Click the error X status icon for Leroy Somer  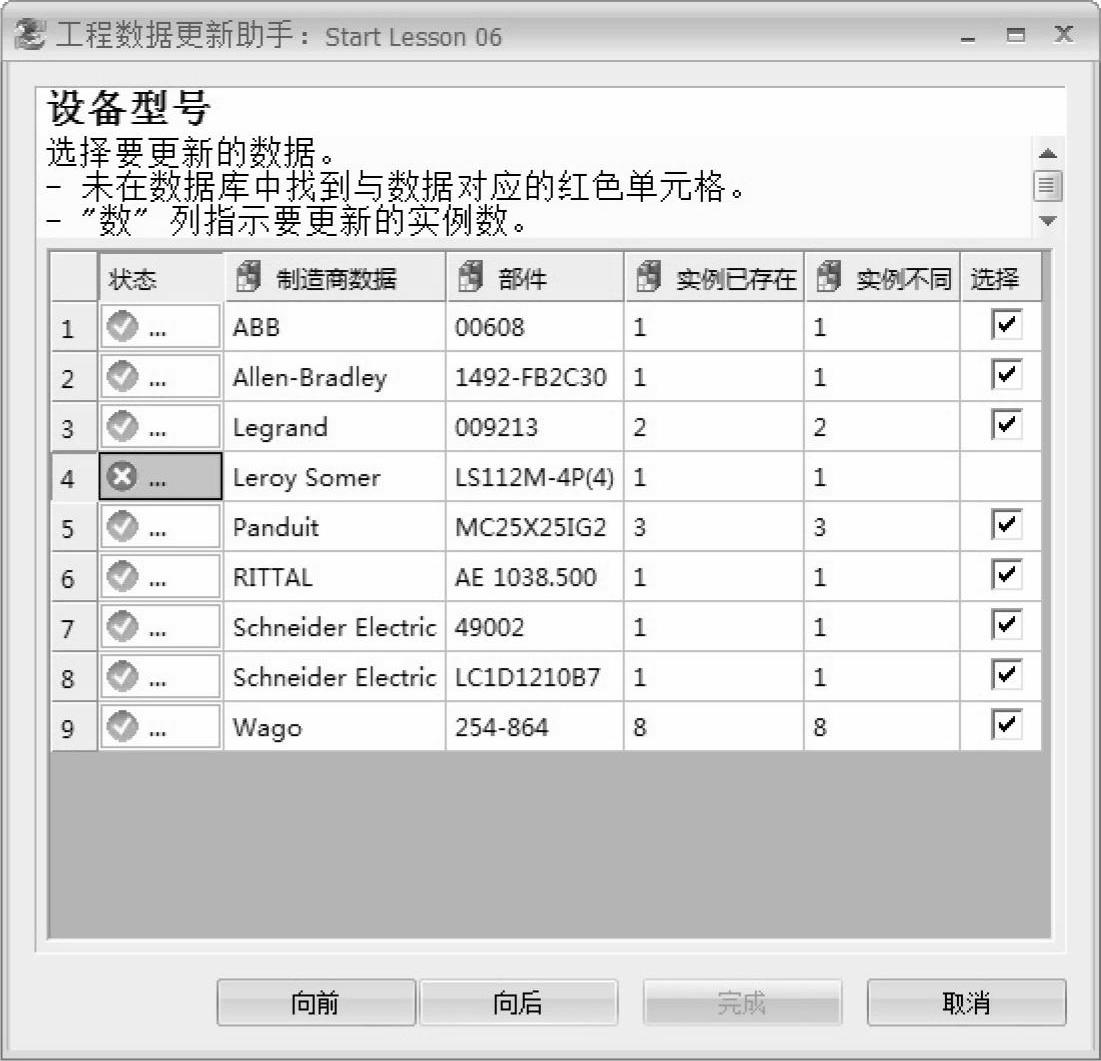[122, 477]
